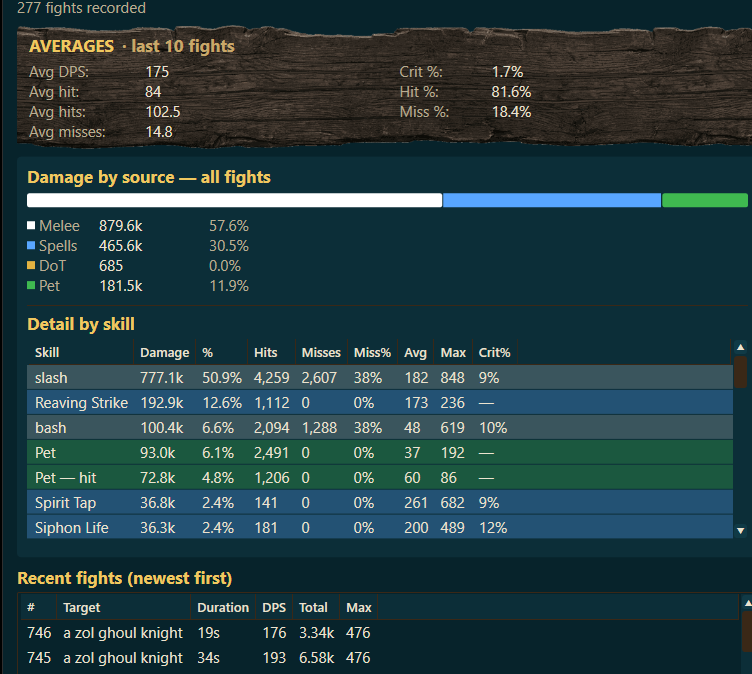Click the white Melee segment of damage bar
The width and height of the screenshot is (752, 674).
235,200
